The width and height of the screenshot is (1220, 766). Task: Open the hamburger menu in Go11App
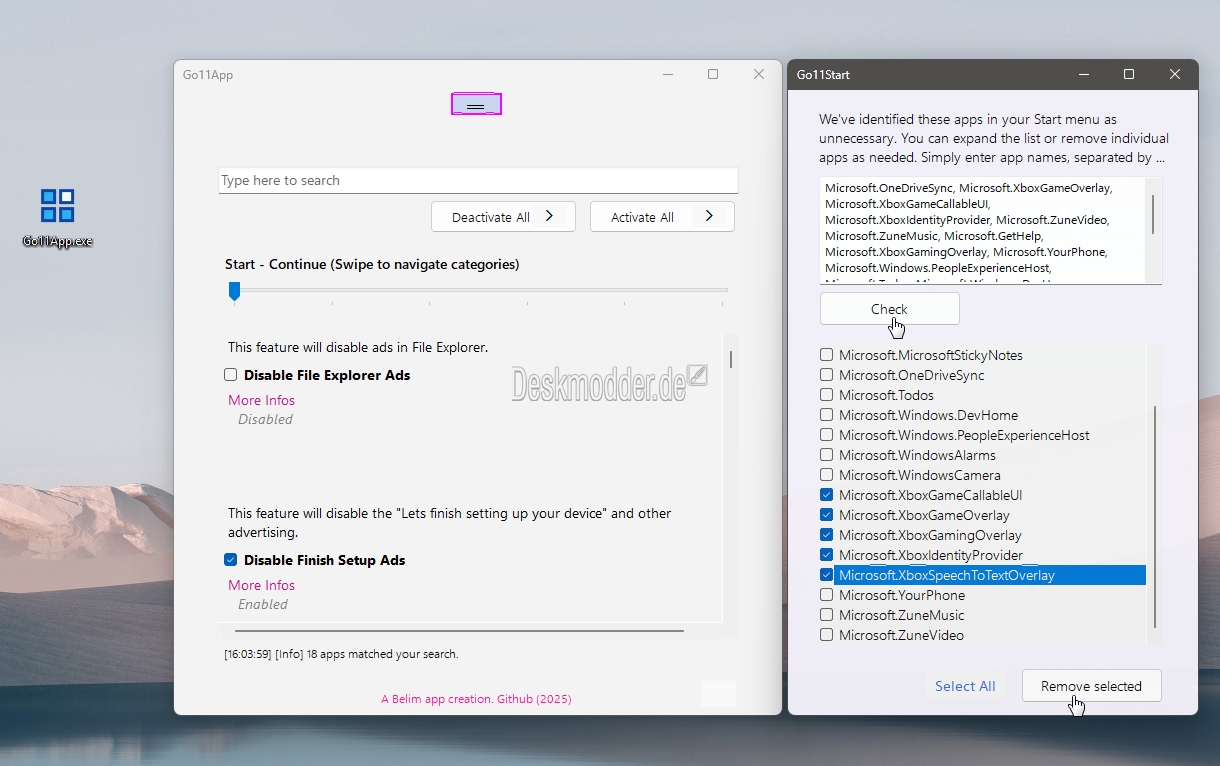pyautogui.click(x=476, y=105)
